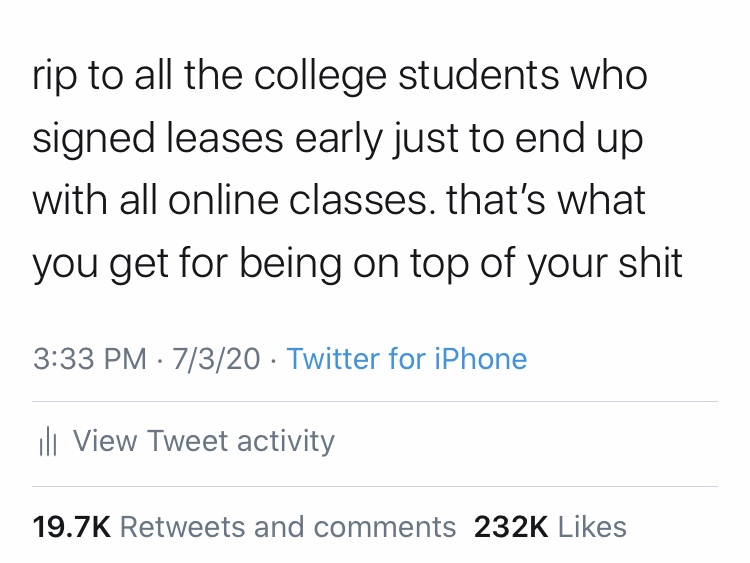Click the divider above View Tweet activity
The image size is (750, 563).
click(x=375, y=402)
